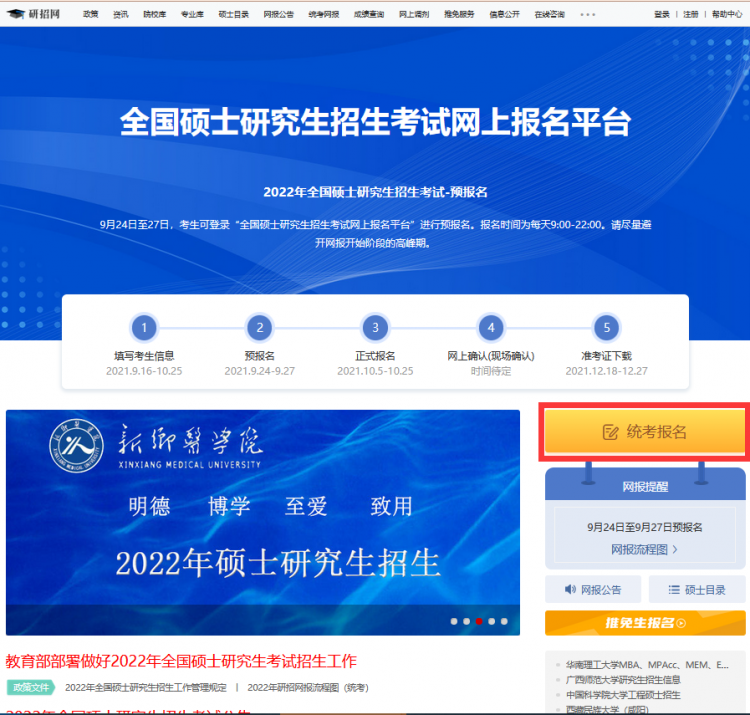The image size is (750, 715).
Task: Open the 帮助中心 link
Action: (x=727, y=15)
